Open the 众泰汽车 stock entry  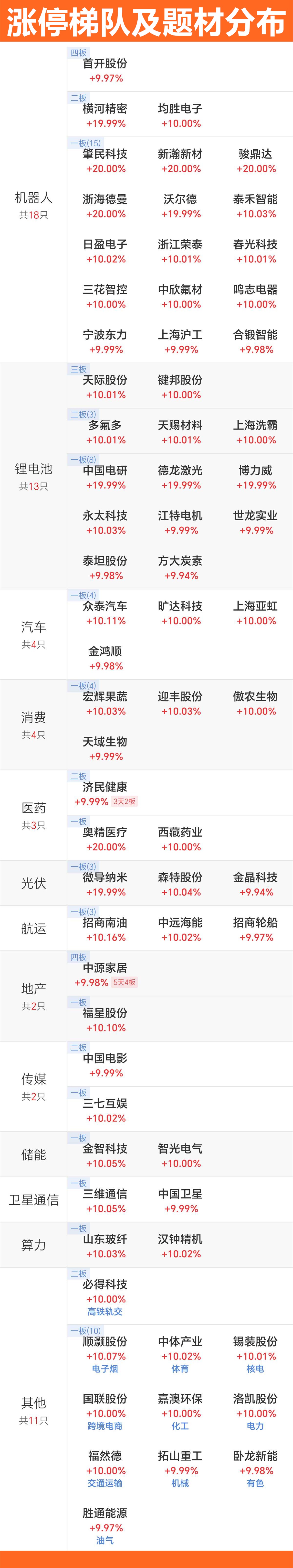(105, 613)
